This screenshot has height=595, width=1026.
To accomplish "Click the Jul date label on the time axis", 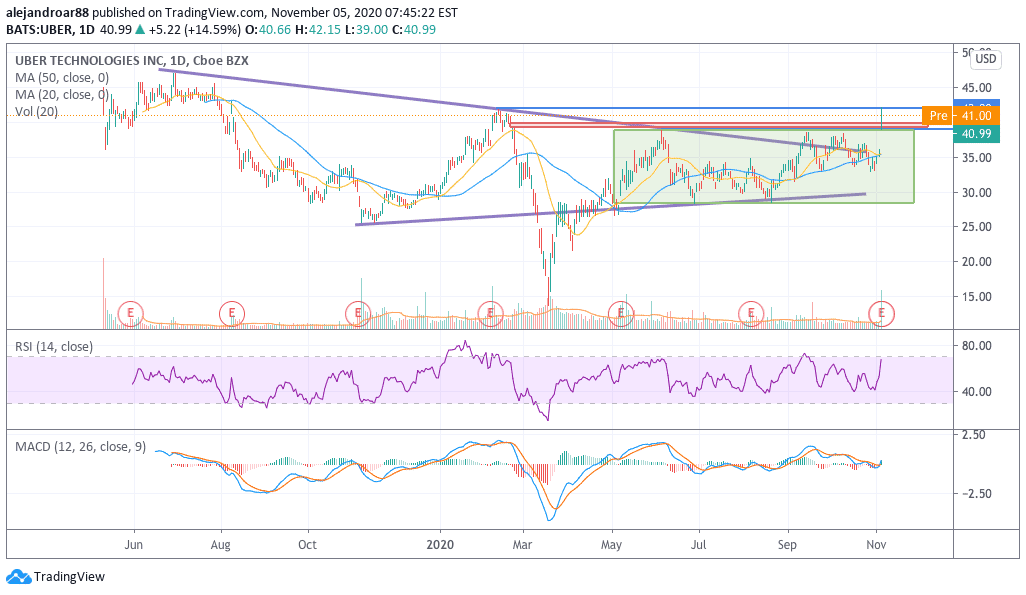I will point(699,545).
